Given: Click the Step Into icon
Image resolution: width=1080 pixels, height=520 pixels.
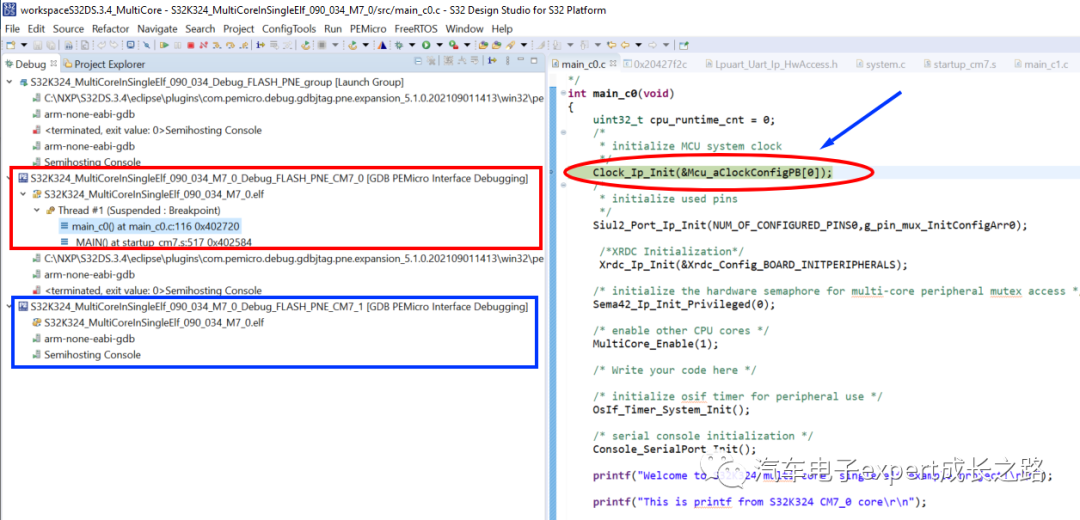Looking at the screenshot, I should click(x=216, y=45).
